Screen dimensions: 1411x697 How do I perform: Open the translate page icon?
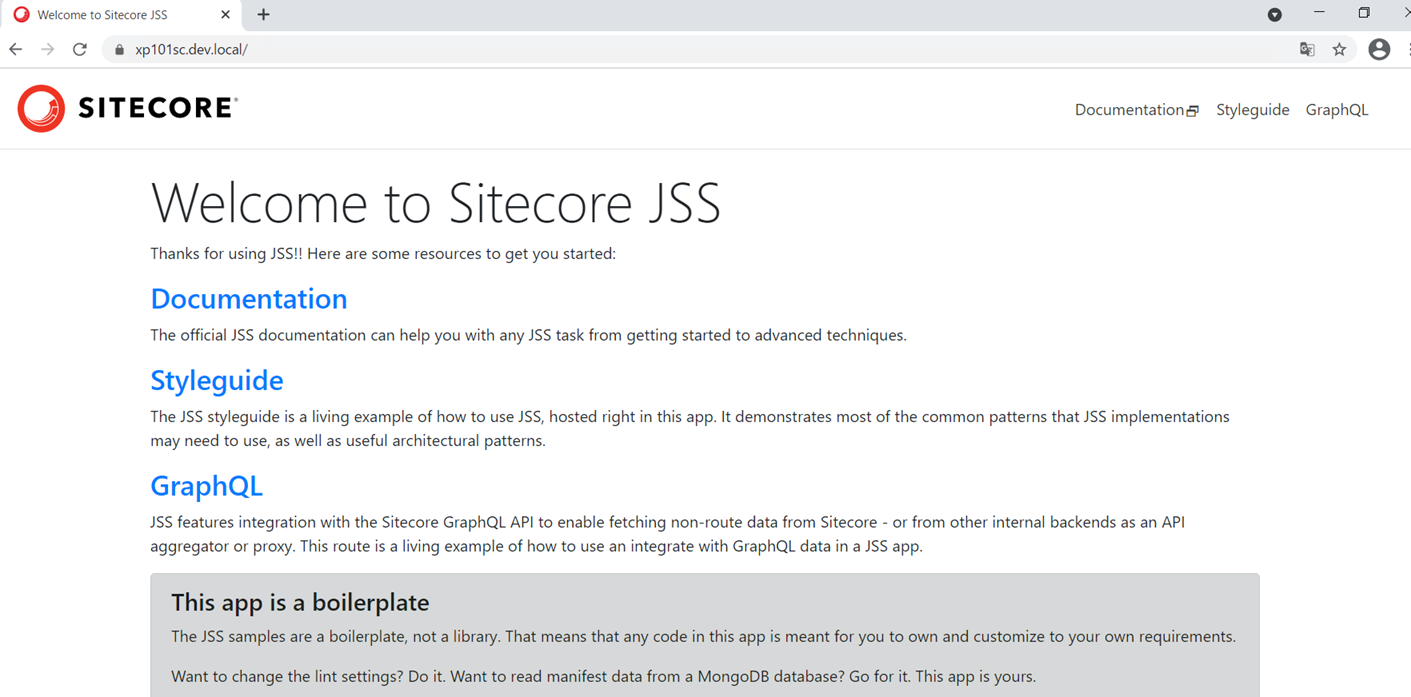click(x=1307, y=49)
